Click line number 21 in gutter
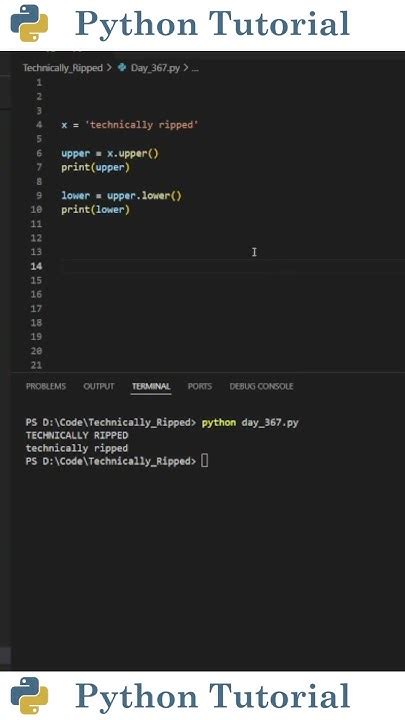This screenshot has height=720, width=405. (x=37, y=365)
